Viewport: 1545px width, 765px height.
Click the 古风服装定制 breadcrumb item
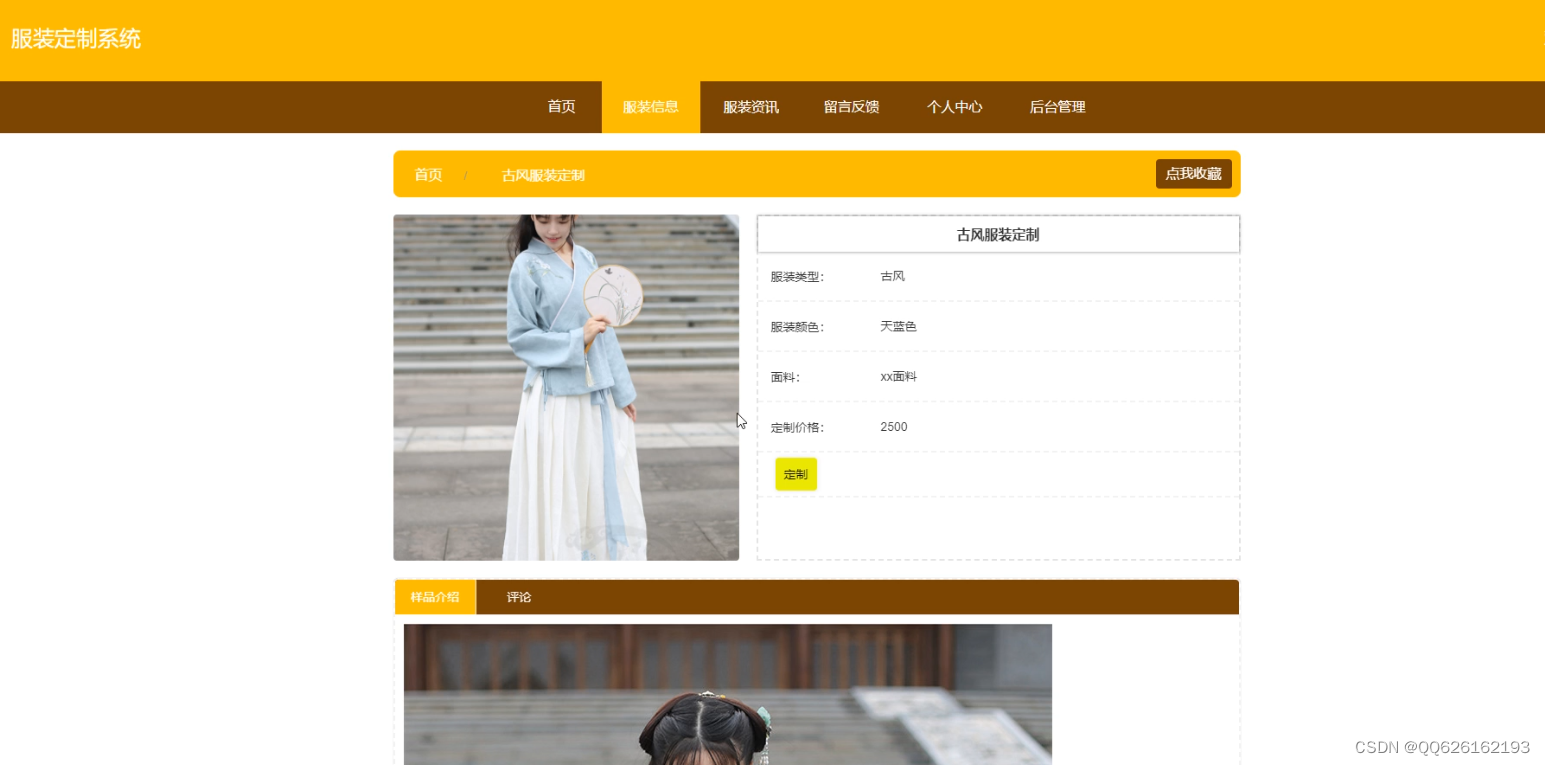[x=543, y=175]
